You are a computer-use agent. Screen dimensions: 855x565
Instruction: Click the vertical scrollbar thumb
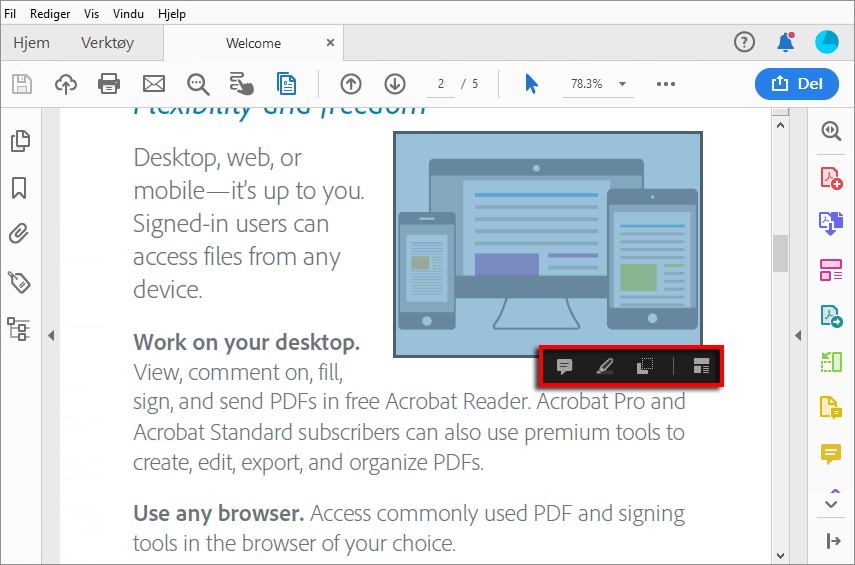[x=780, y=253]
